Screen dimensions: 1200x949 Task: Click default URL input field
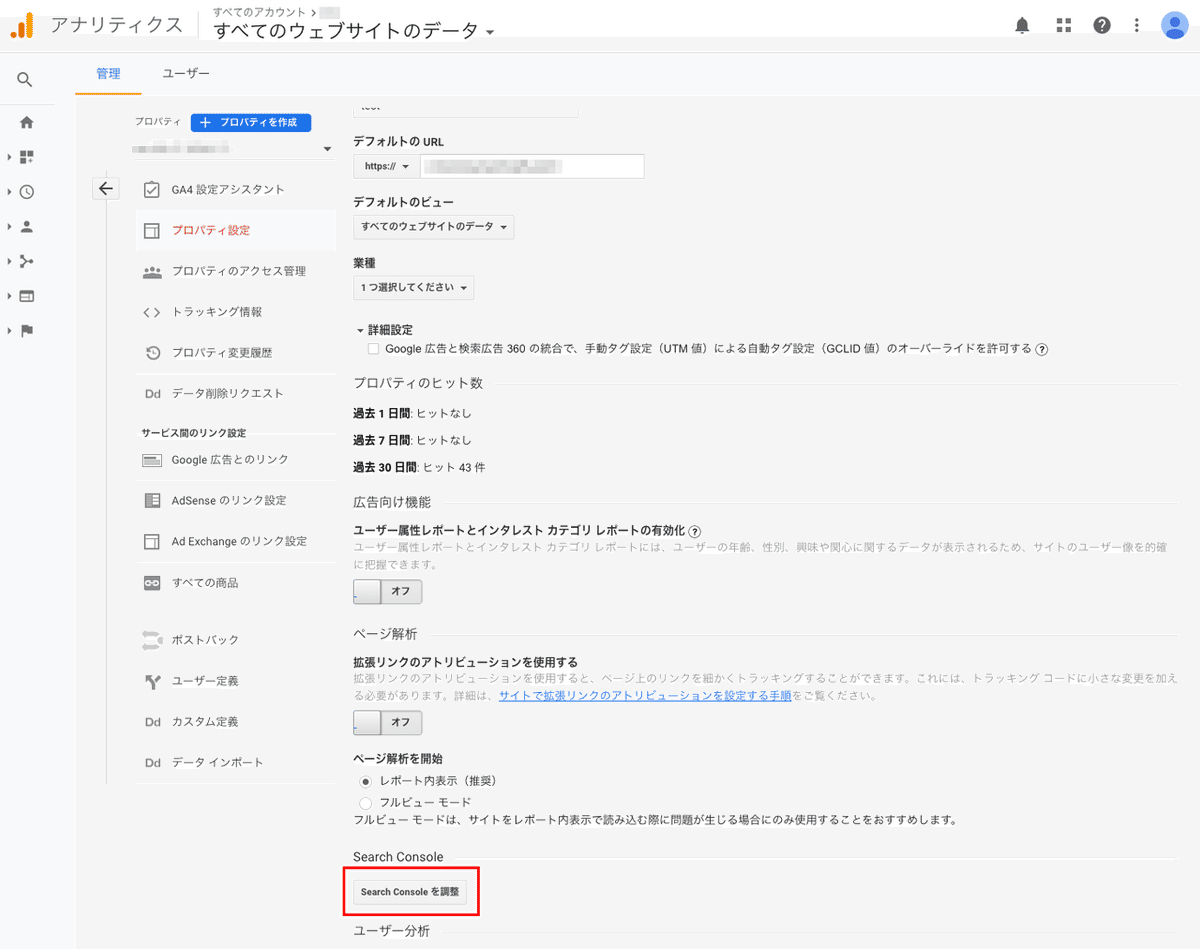click(x=532, y=166)
